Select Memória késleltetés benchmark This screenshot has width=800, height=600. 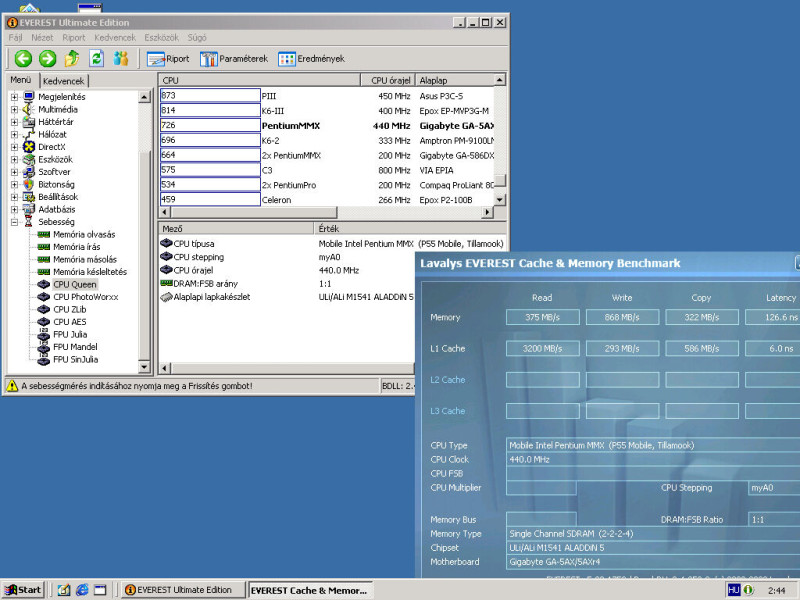[90, 272]
